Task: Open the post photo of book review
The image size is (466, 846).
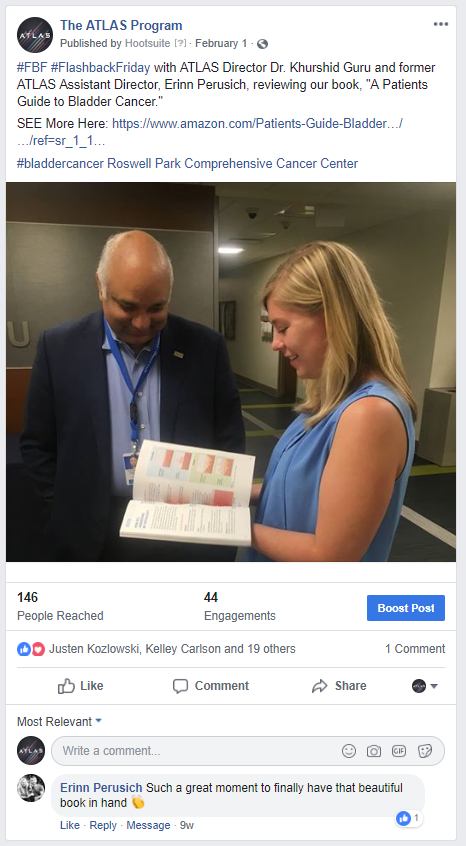Action: click(231, 372)
